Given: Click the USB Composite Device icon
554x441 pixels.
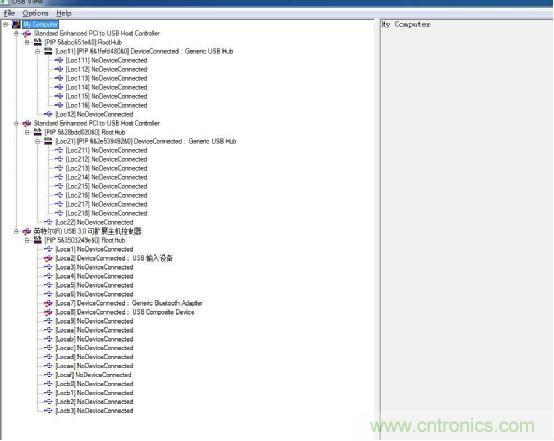Looking at the screenshot, I should (48, 312).
